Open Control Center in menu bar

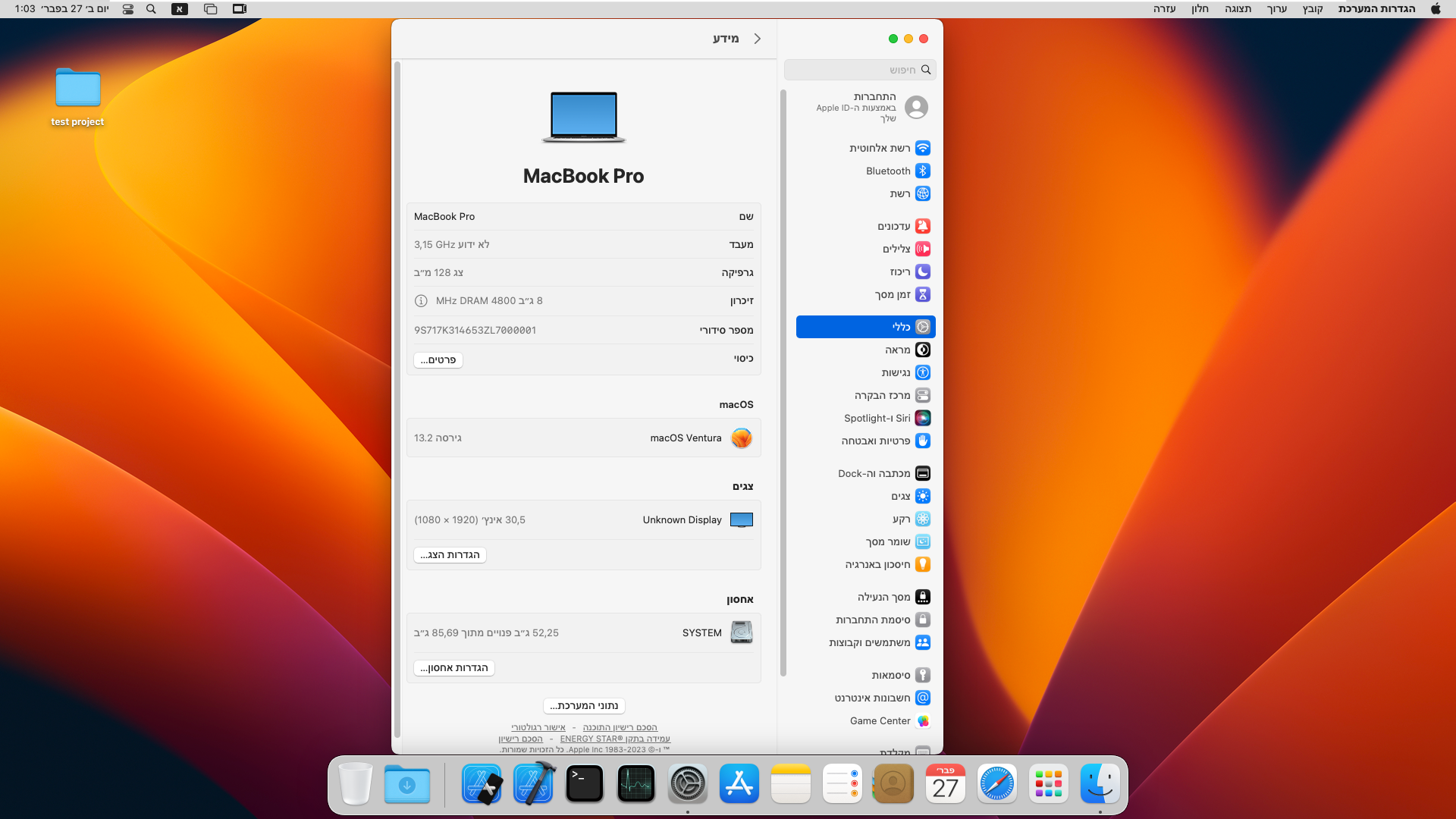coord(127,9)
